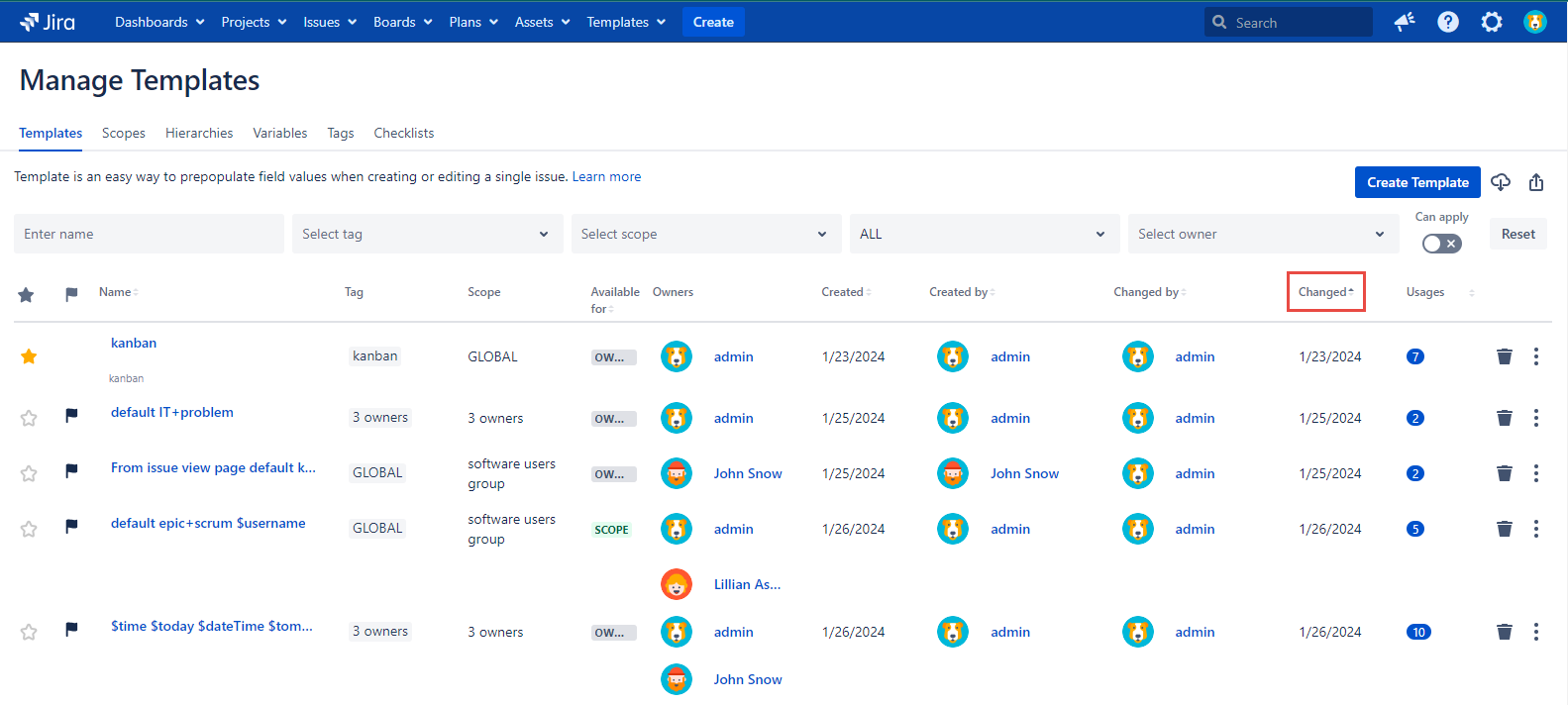This screenshot has width=1568, height=705.
Task: Star the default IT+problem template
Action: pyautogui.click(x=29, y=418)
